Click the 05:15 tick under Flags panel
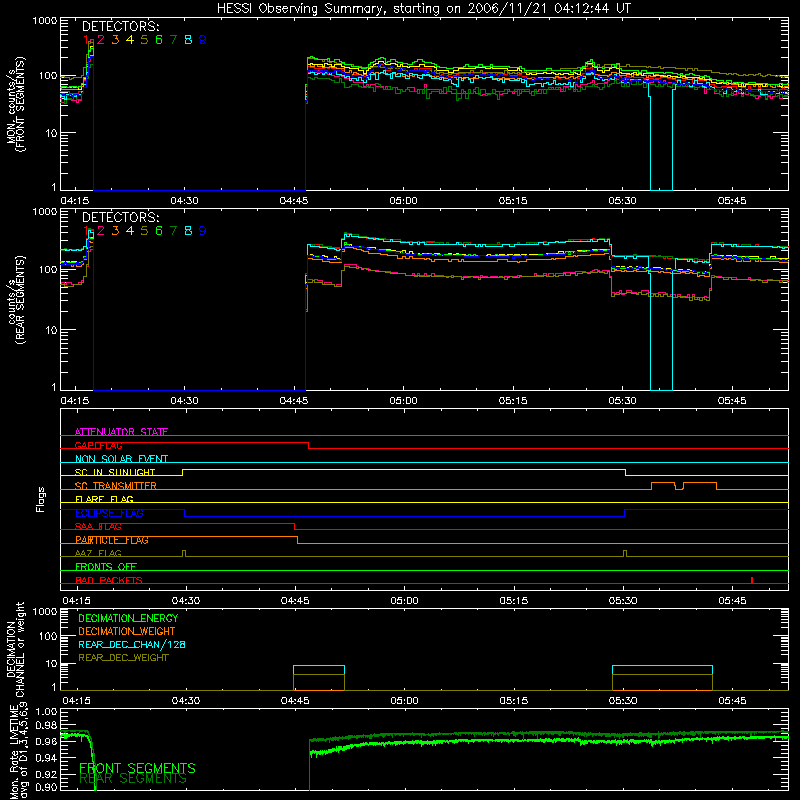The height and width of the screenshot is (800, 800). click(513, 601)
